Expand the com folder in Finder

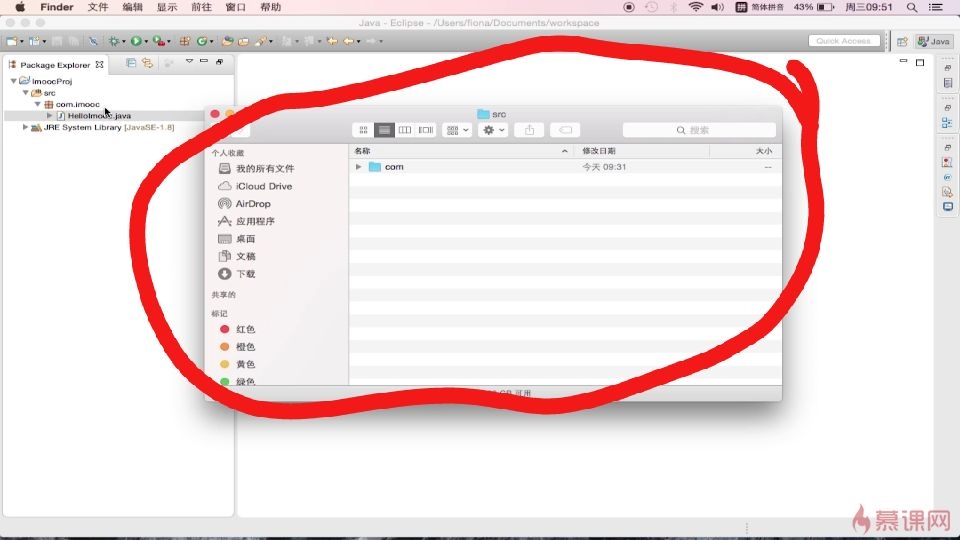tap(359, 167)
